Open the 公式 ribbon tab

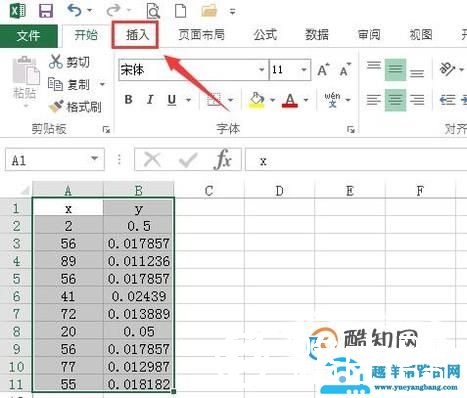(265, 35)
